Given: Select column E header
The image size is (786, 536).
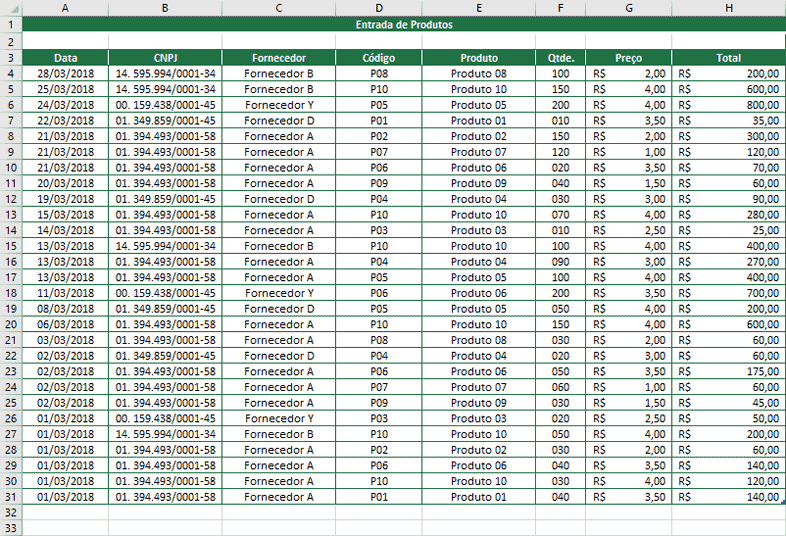Looking at the screenshot, I should coord(479,8).
